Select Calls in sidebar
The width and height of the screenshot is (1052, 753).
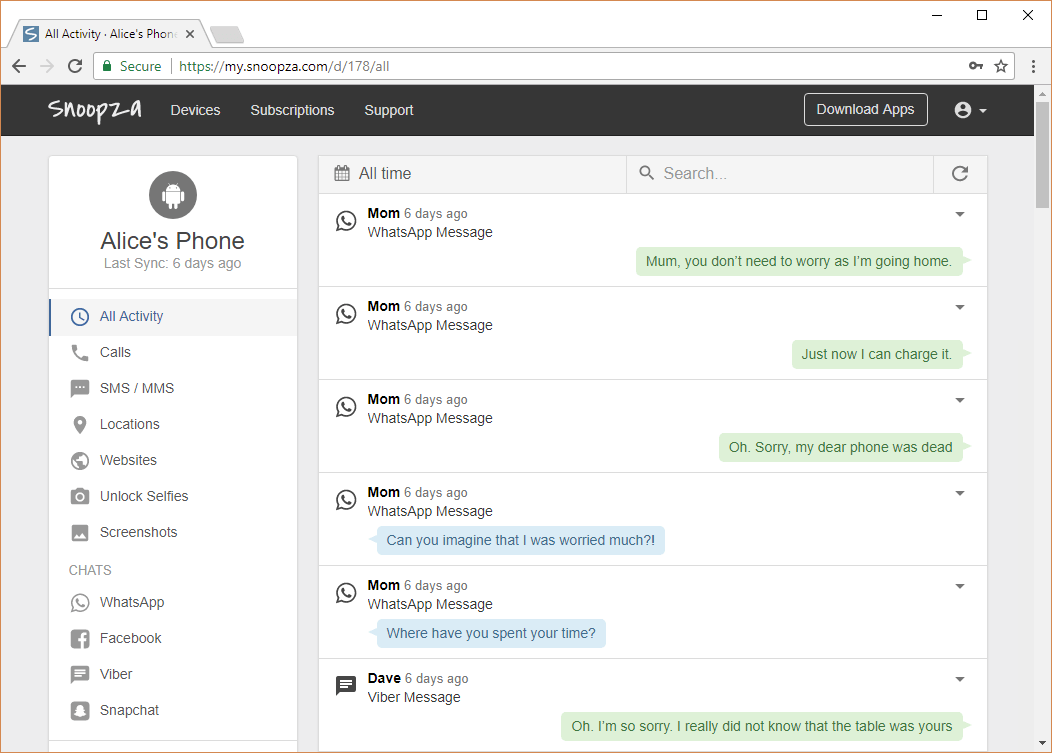point(173,352)
